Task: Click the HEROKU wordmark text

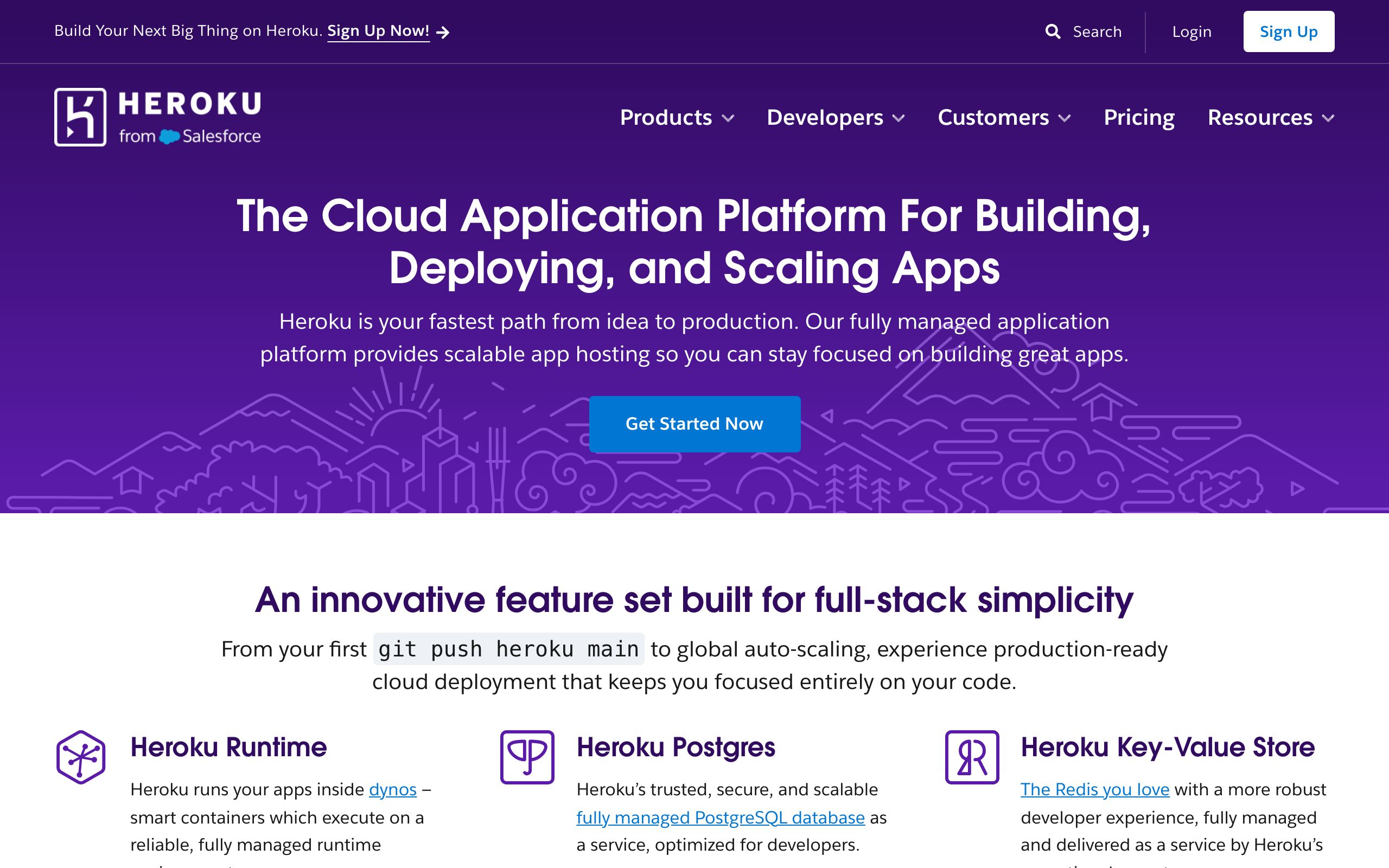Action: 190,104
